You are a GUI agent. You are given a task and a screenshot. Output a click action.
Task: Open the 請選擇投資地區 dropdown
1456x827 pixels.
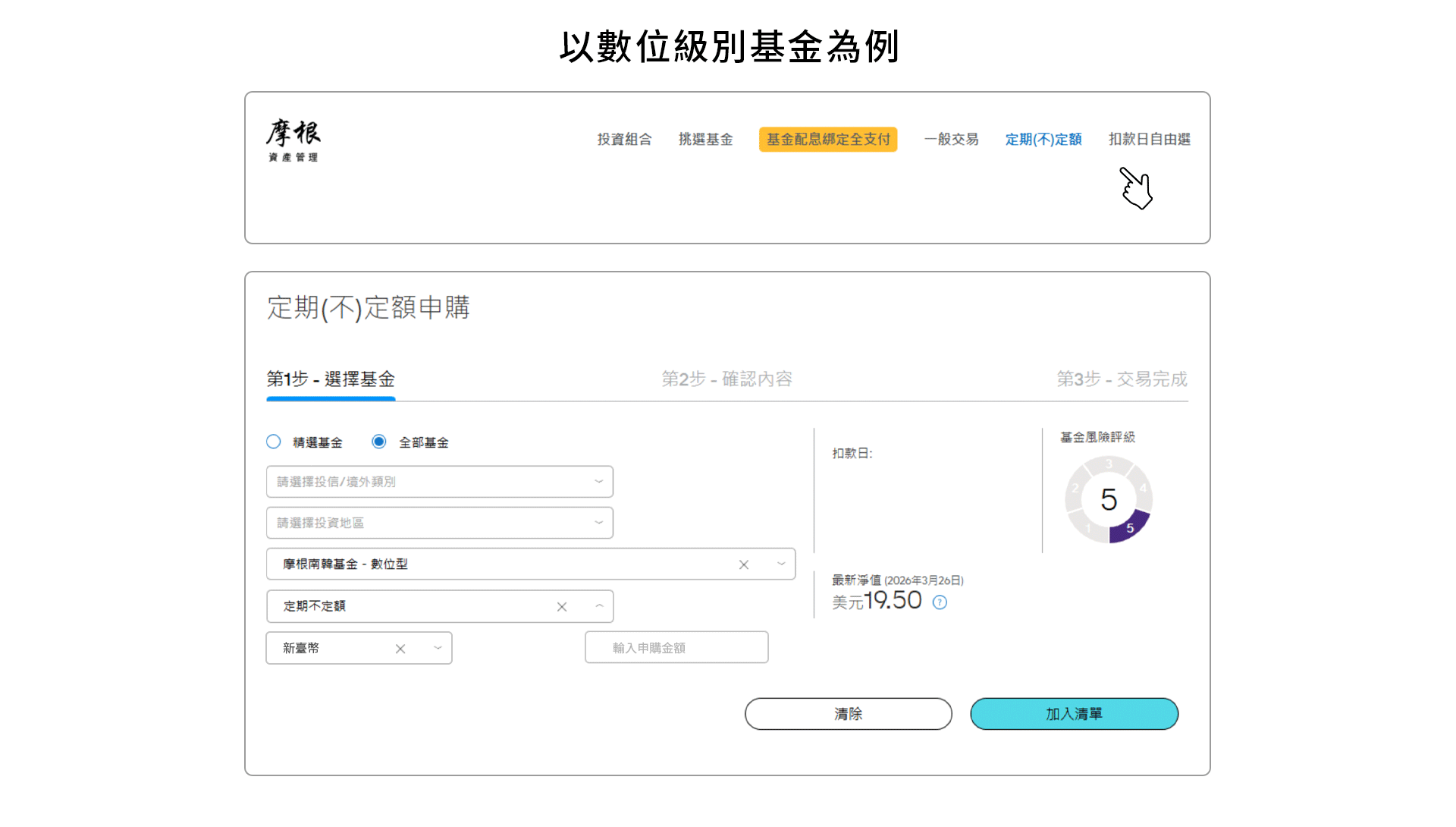point(439,523)
